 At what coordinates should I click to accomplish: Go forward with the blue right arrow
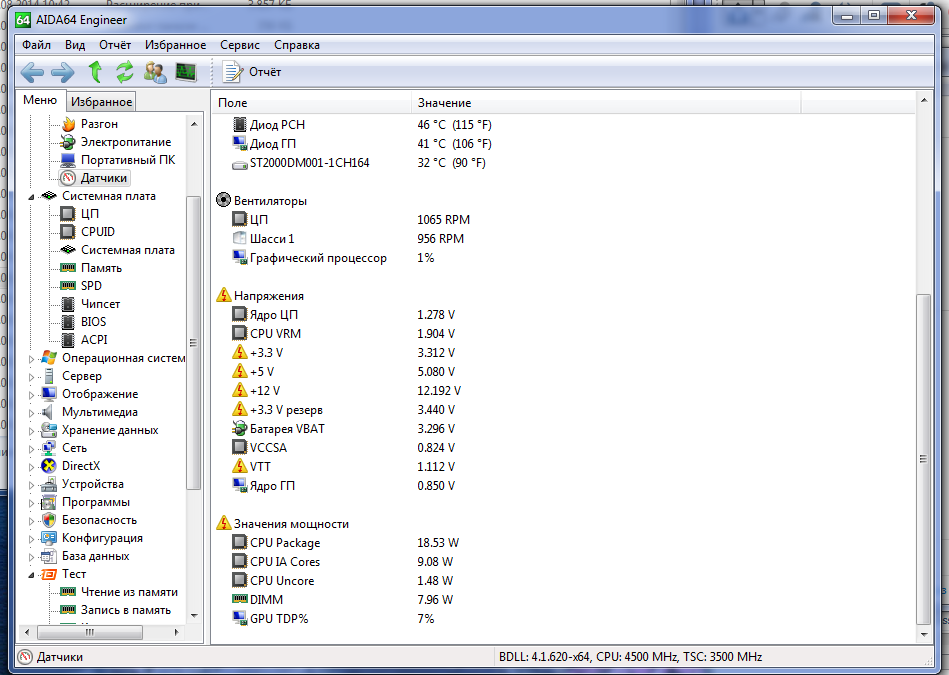pyautogui.click(x=63, y=73)
